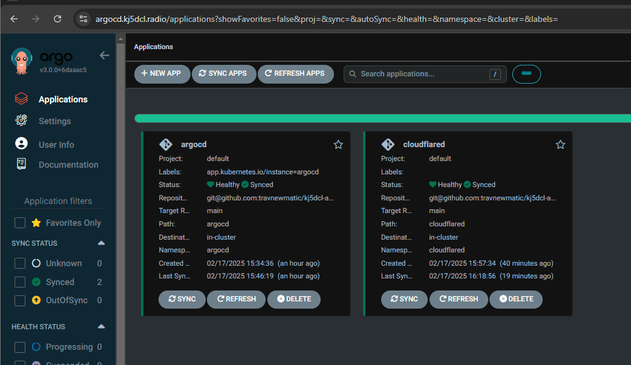Click the version text v3.0.0+6daaac5
The width and height of the screenshot is (631, 365).
pos(63,70)
